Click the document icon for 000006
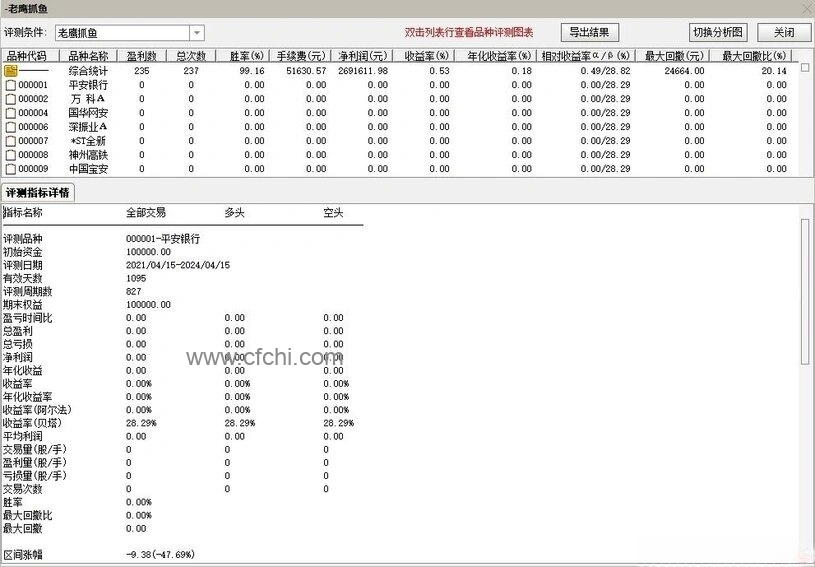 [x=10, y=127]
